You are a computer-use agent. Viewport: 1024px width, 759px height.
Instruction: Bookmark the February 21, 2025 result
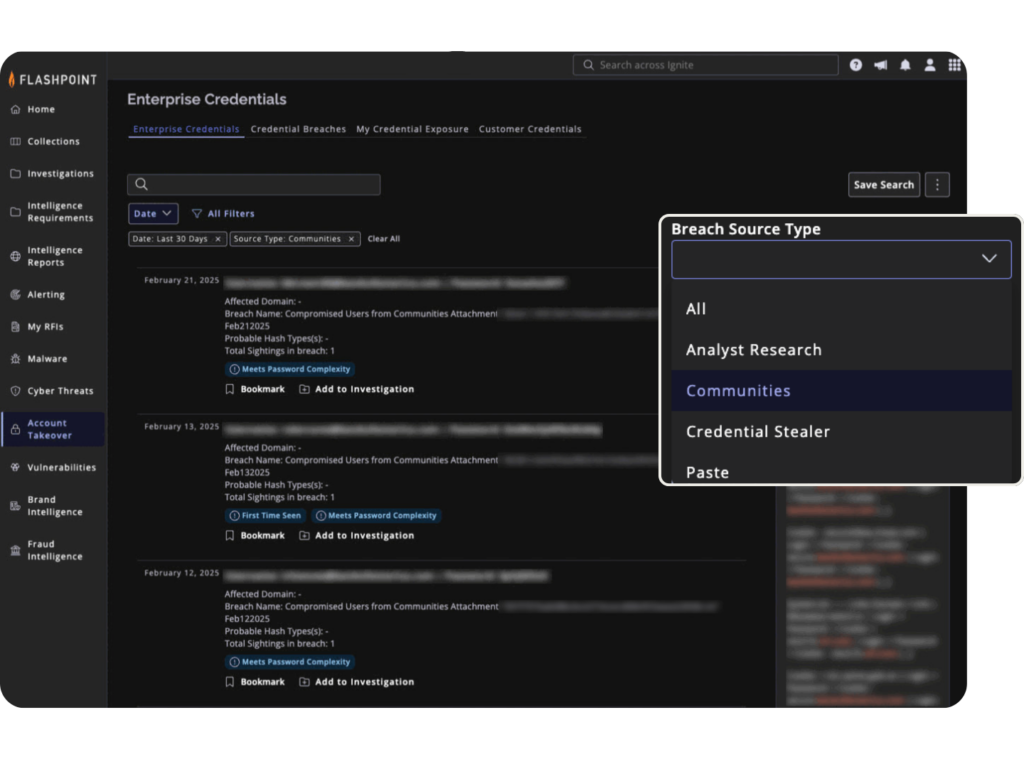coord(255,389)
